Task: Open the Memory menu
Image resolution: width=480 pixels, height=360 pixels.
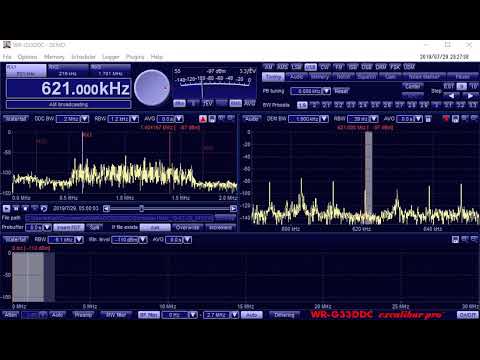Action: [x=54, y=57]
